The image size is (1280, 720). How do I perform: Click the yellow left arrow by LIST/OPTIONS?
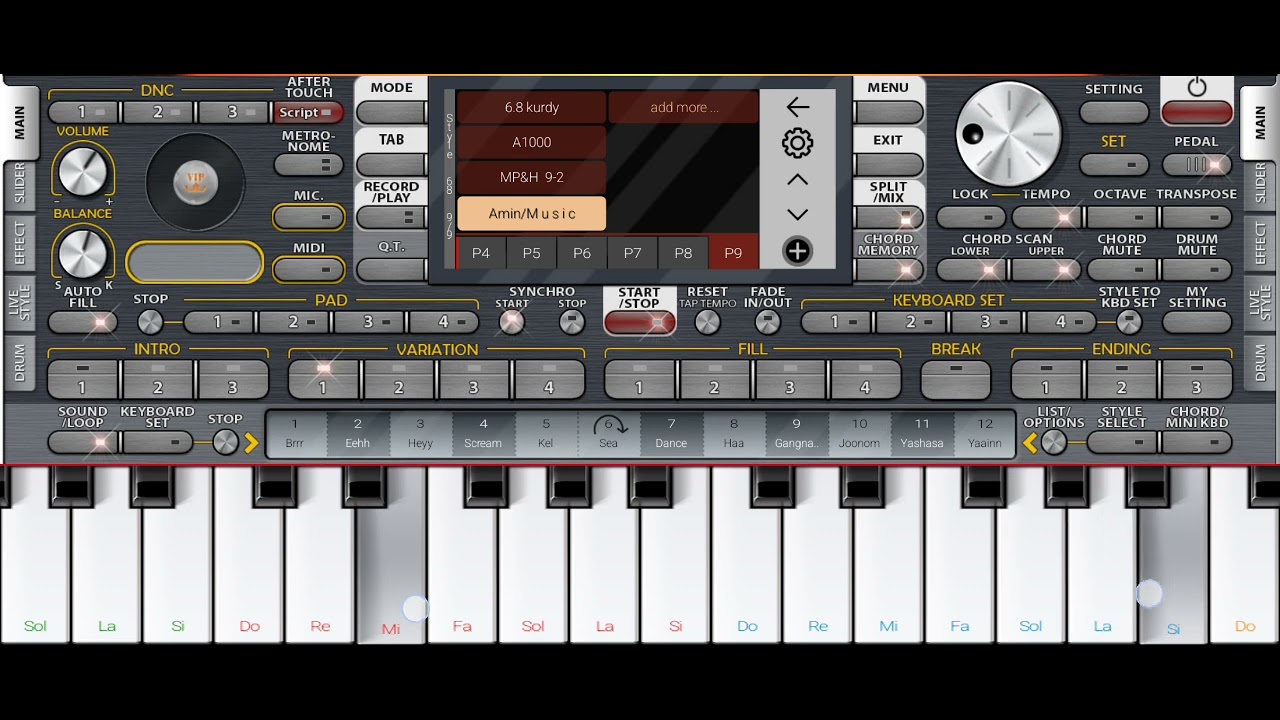[x=1030, y=442]
